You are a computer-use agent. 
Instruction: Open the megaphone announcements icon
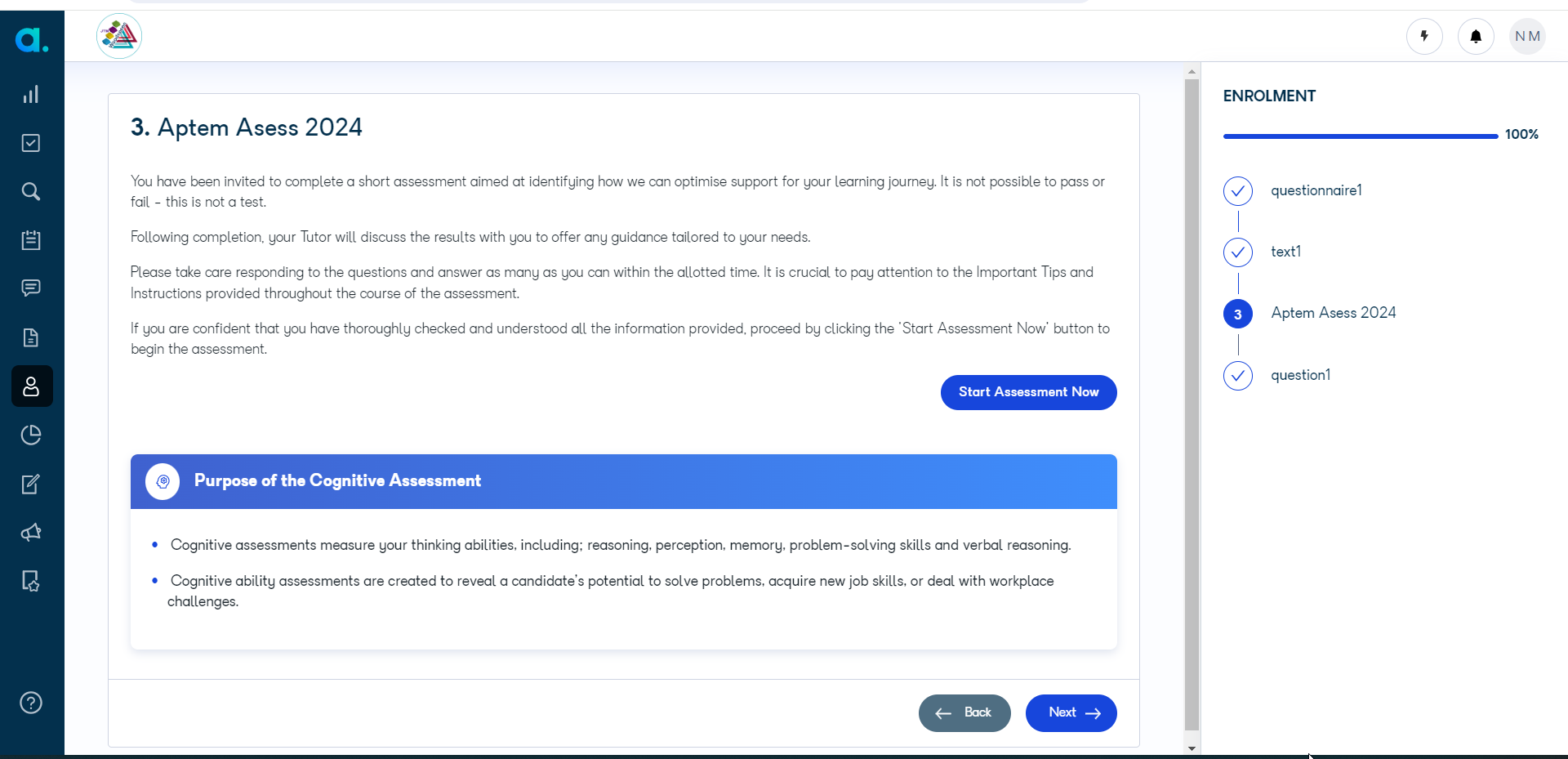pos(31,533)
